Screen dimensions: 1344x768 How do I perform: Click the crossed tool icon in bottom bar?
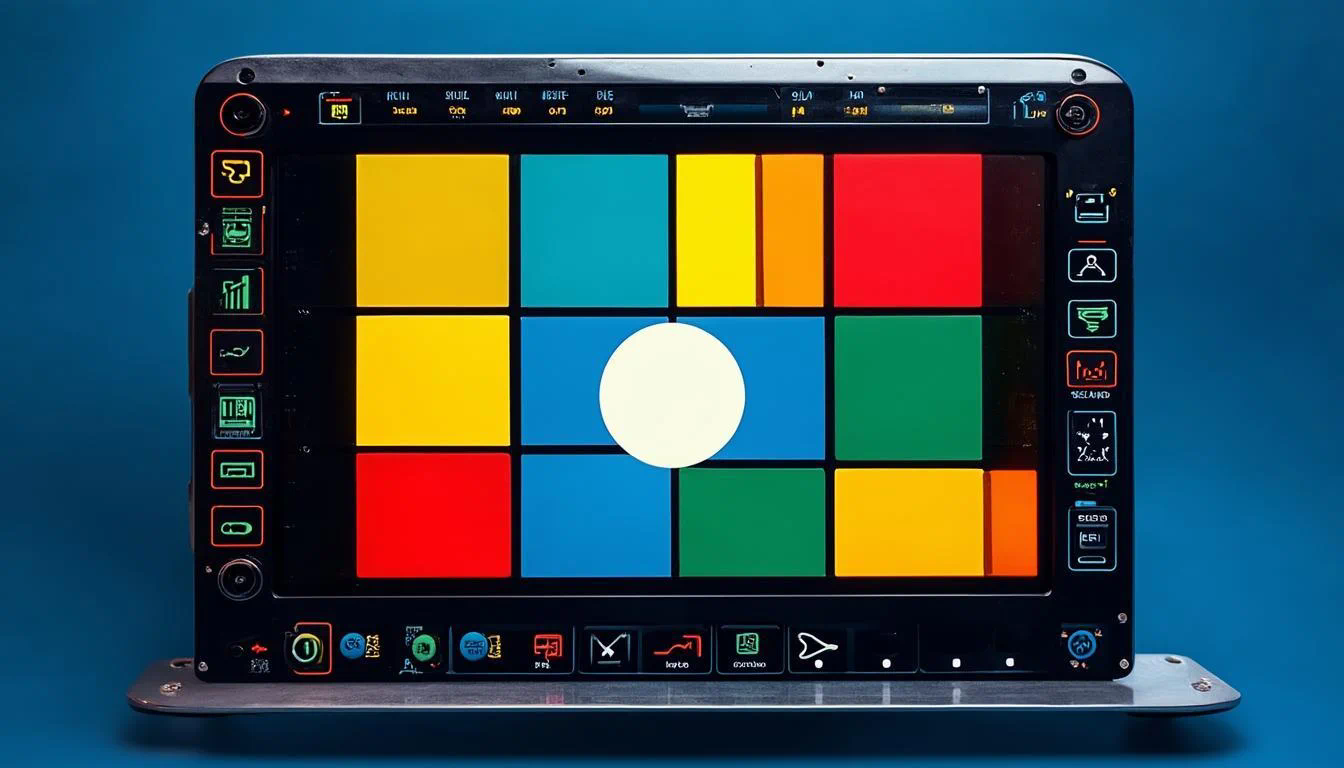point(608,650)
